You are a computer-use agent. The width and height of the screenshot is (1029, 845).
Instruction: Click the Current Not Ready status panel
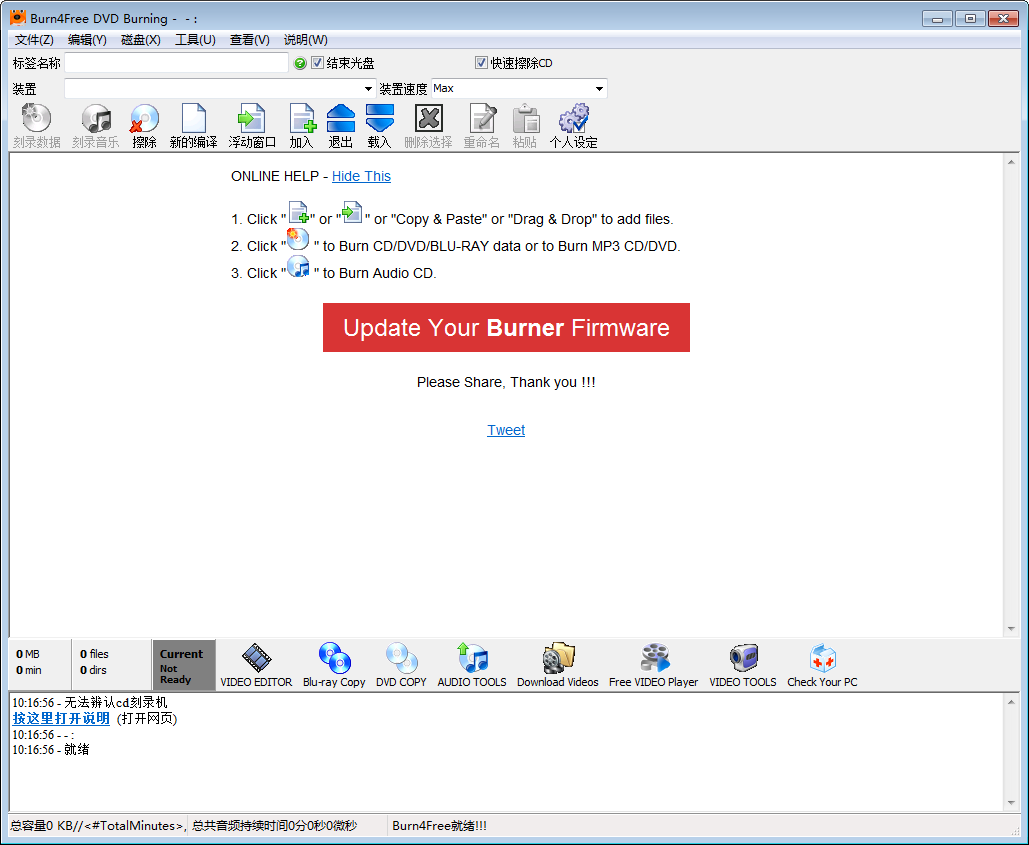tap(184, 665)
